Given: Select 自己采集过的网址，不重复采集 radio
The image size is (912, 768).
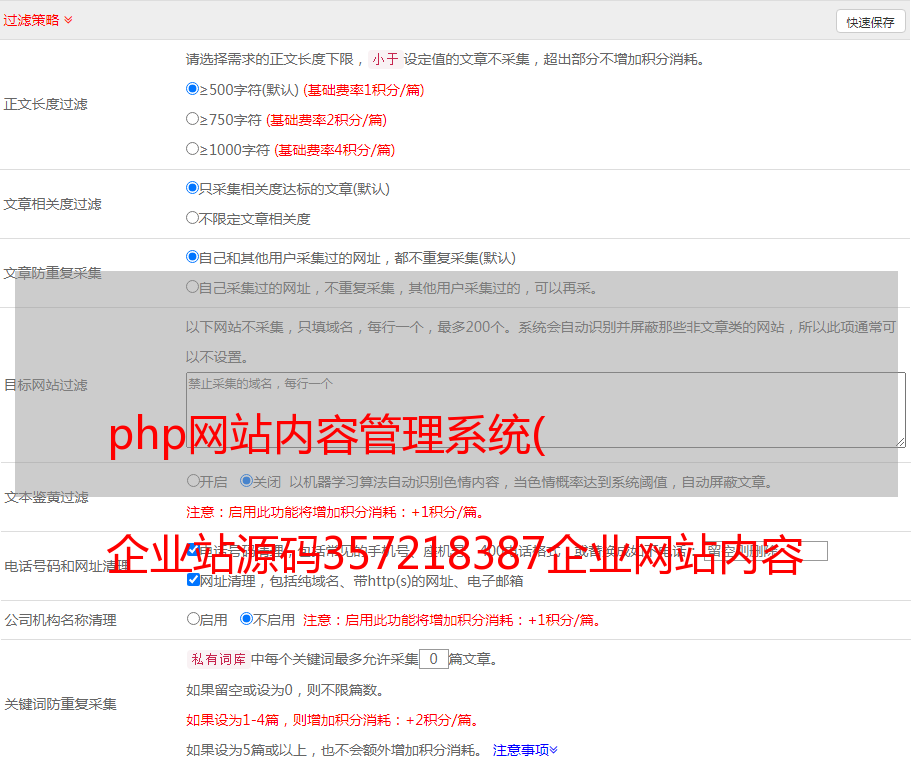Looking at the screenshot, I should [193, 286].
